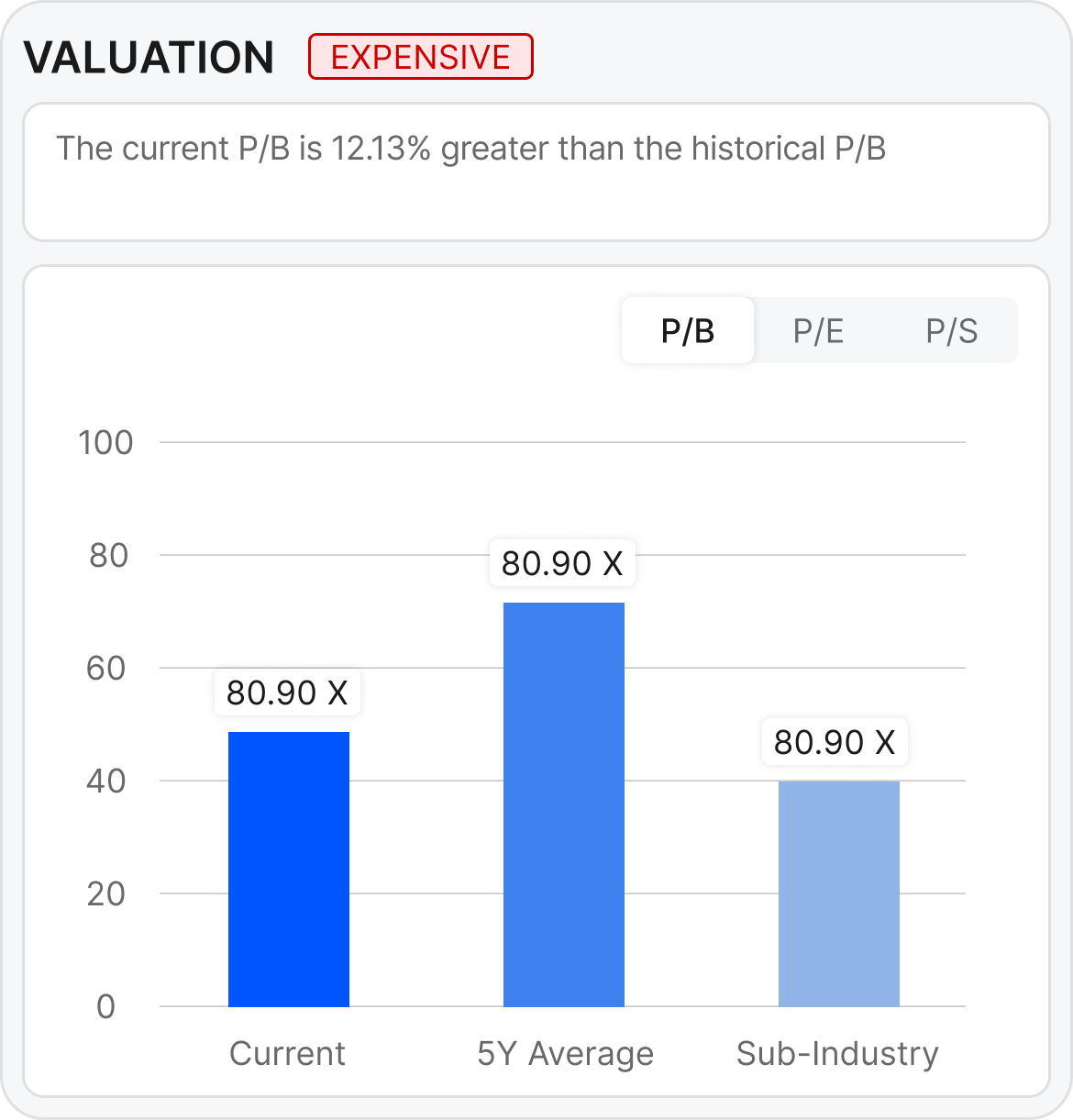Click the 80.90 X label above Current
Viewport: 1073px width, 1120px height.
pos(287,693)
